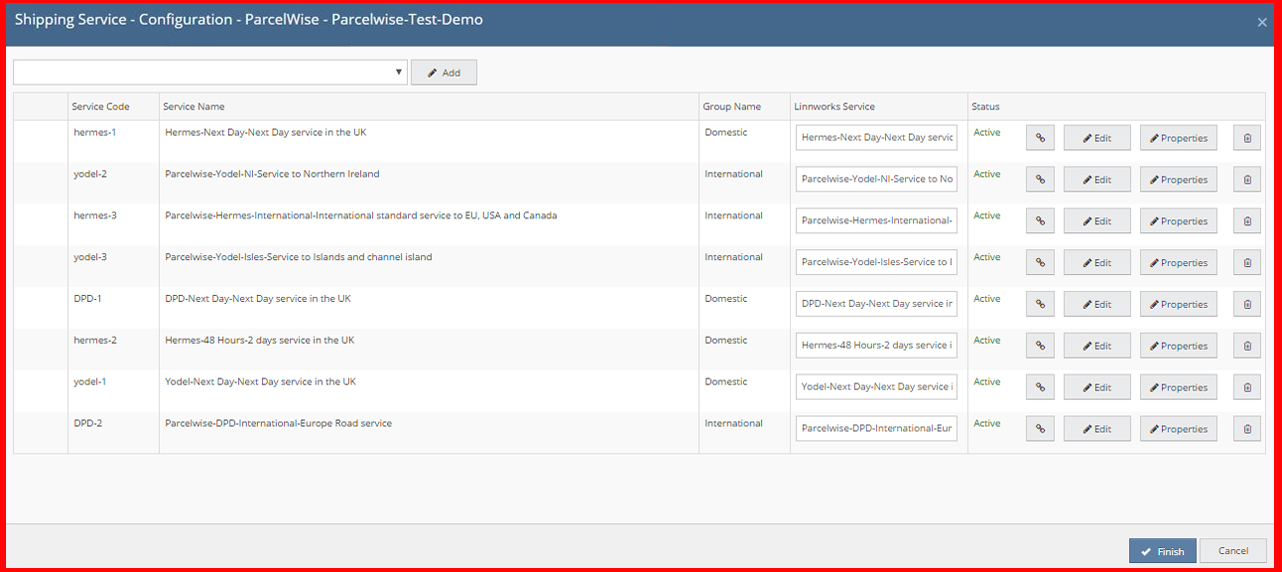Focus Linnworks Service field for DPD-2 row
Image resolution: width=1282 pixels, height=572 pixels.
[x=877, y=428]
